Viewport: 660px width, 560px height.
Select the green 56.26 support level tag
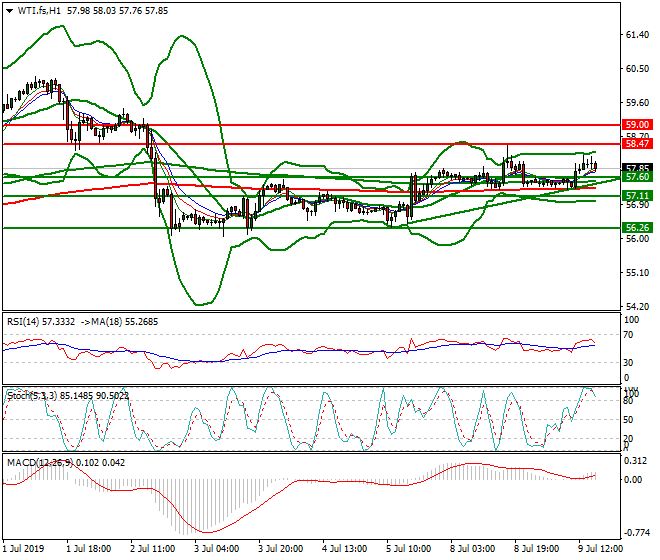637,228
